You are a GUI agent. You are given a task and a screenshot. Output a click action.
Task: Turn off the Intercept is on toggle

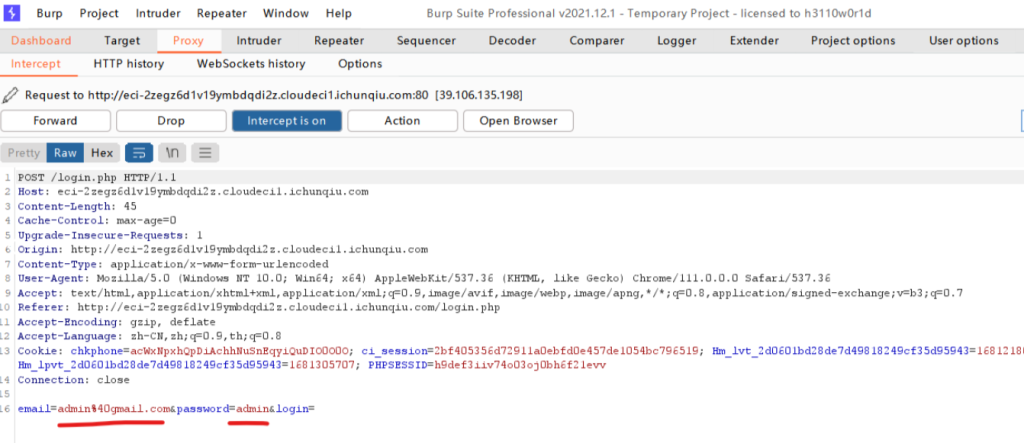tap(287, 121)
